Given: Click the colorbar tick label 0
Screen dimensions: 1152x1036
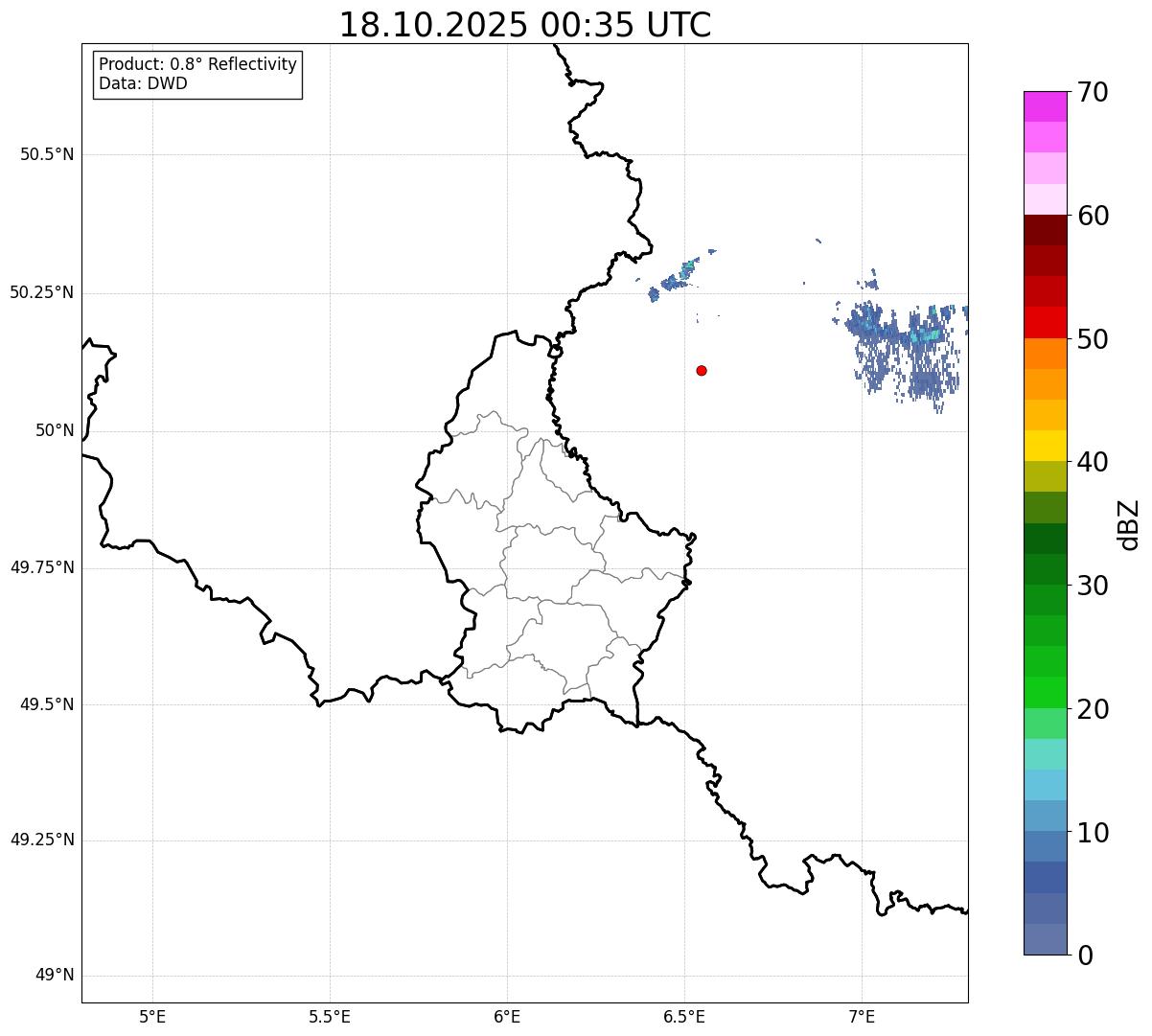Looking at the screenshot, I should pyautogui.click(x=1085, y=955).
